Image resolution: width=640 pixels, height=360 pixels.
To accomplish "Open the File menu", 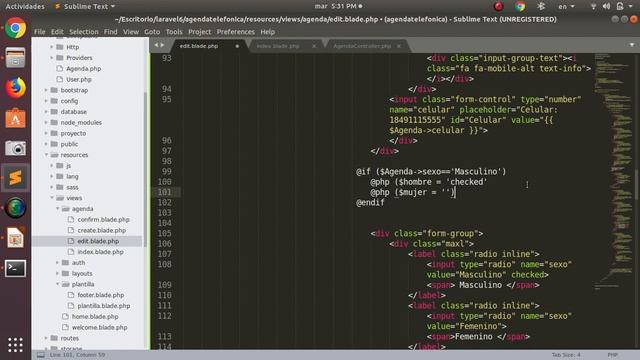I will [x=40, y=32].
